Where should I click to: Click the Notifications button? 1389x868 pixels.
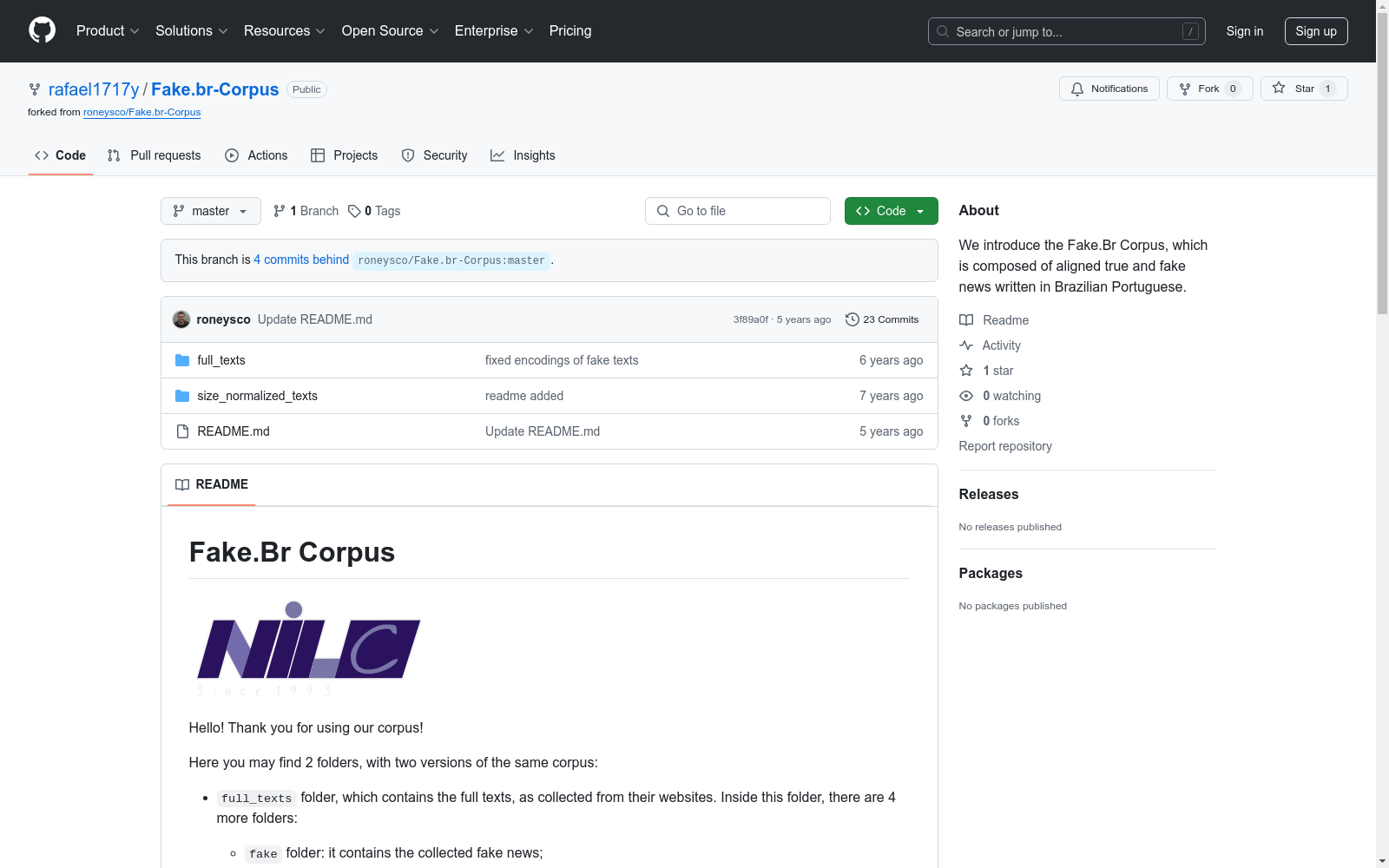pos(1109,89)
